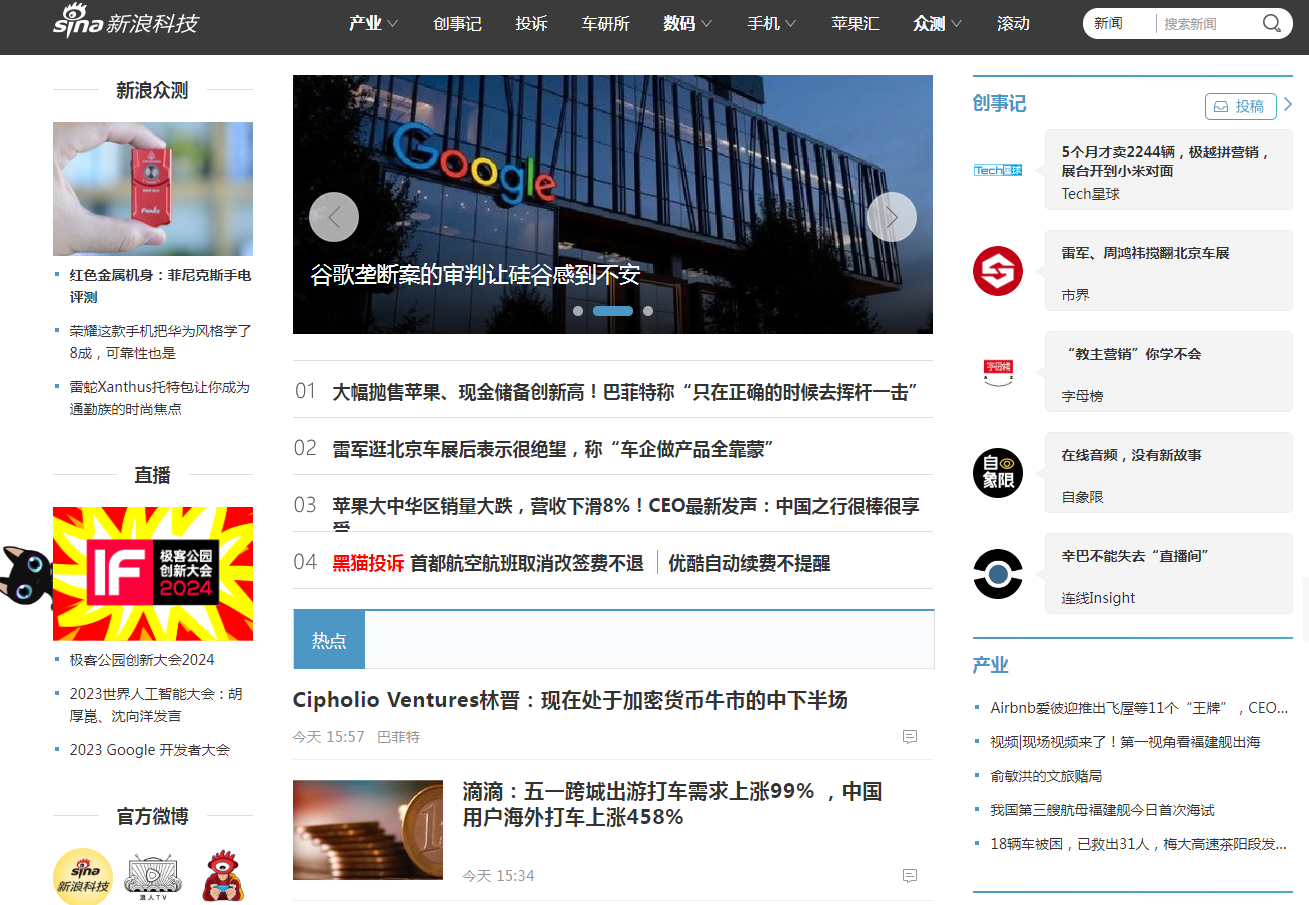Image resolution: width=1309 pixels, height=905 pixels.
Task: Open the red mascot weibo avatar
Action: coord(223,876)
